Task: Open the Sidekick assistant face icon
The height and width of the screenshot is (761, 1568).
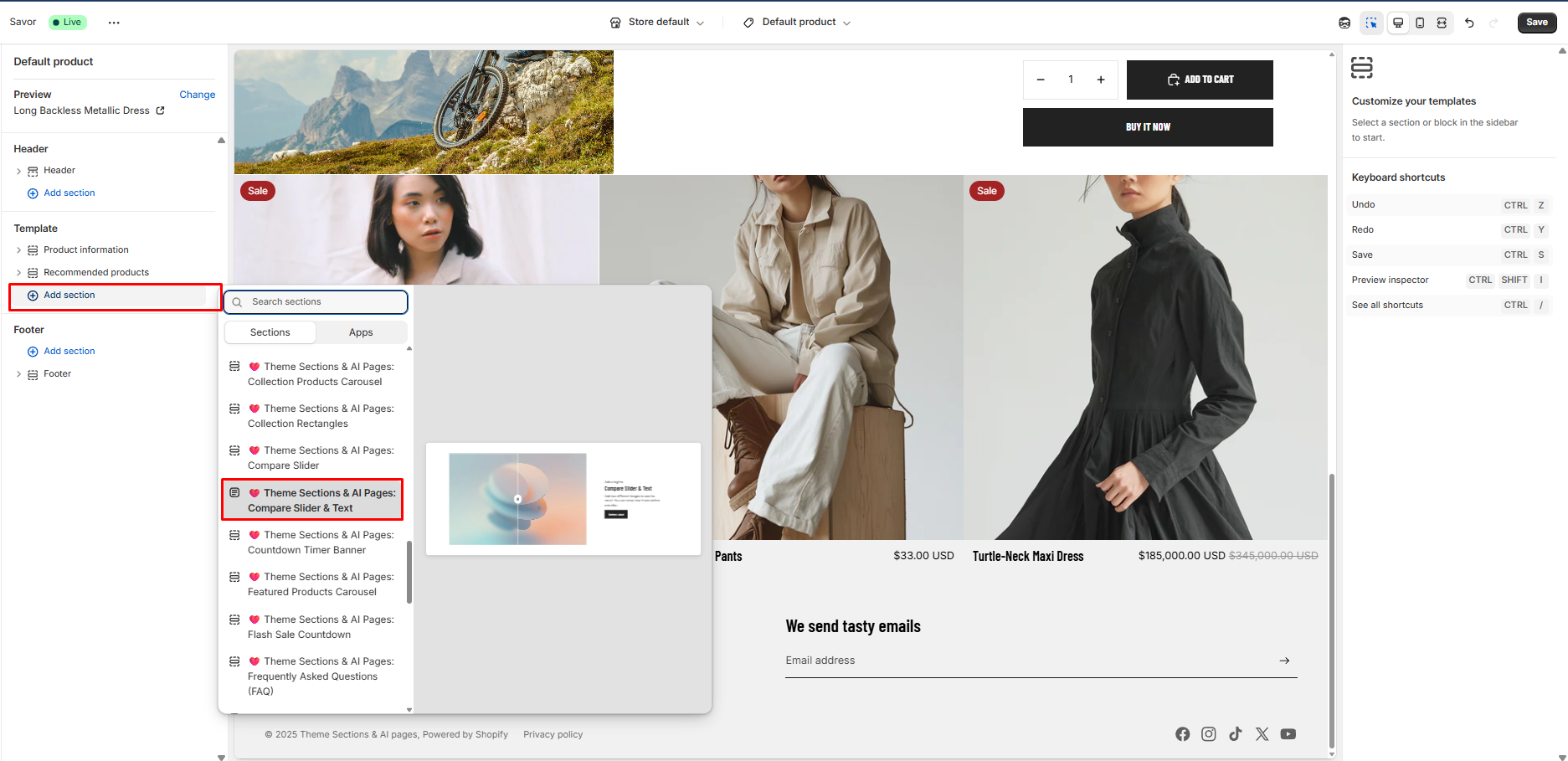Action: (1344, 23)
